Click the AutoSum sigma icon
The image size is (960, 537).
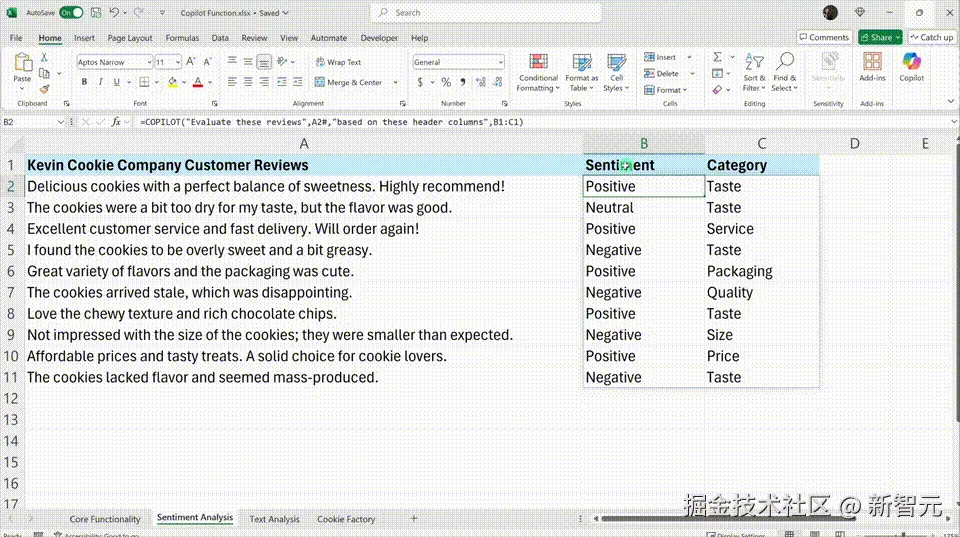[717, 57]
